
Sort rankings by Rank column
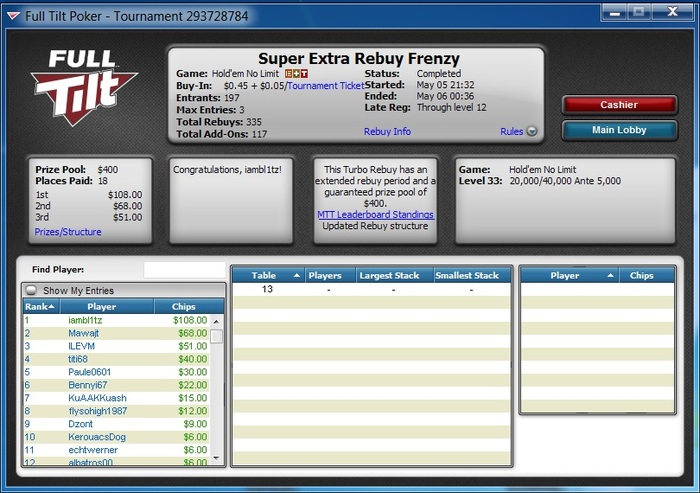click(x=42, y=307)
